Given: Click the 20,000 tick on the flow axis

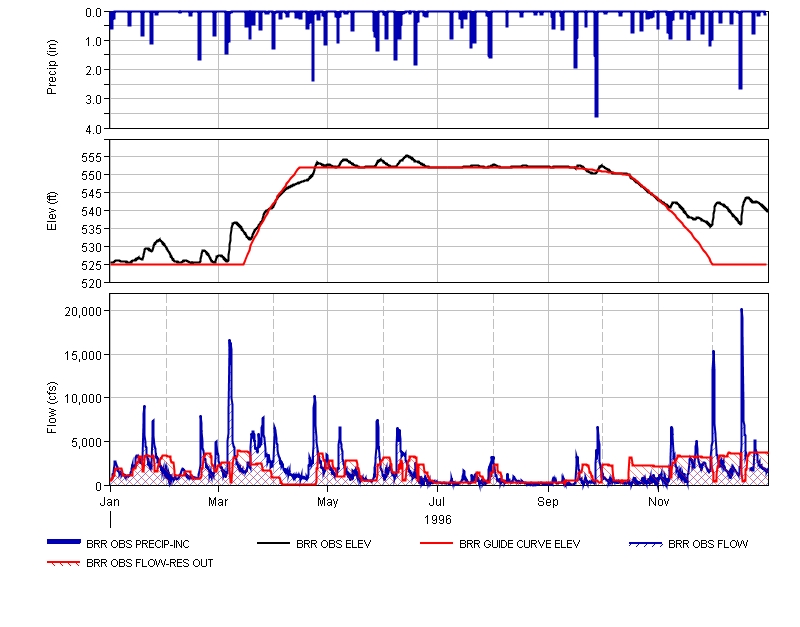Looking at the screenshot, I should [80, 311].
